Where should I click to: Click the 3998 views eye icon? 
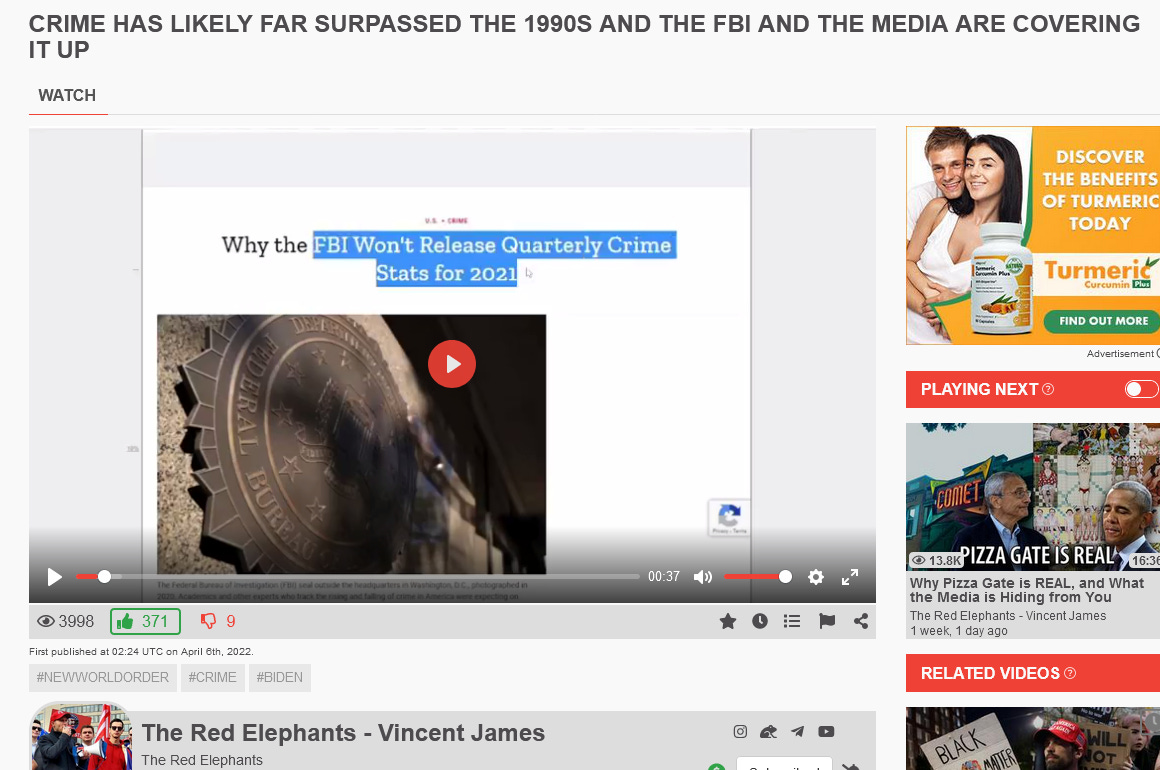click(46, 621)
